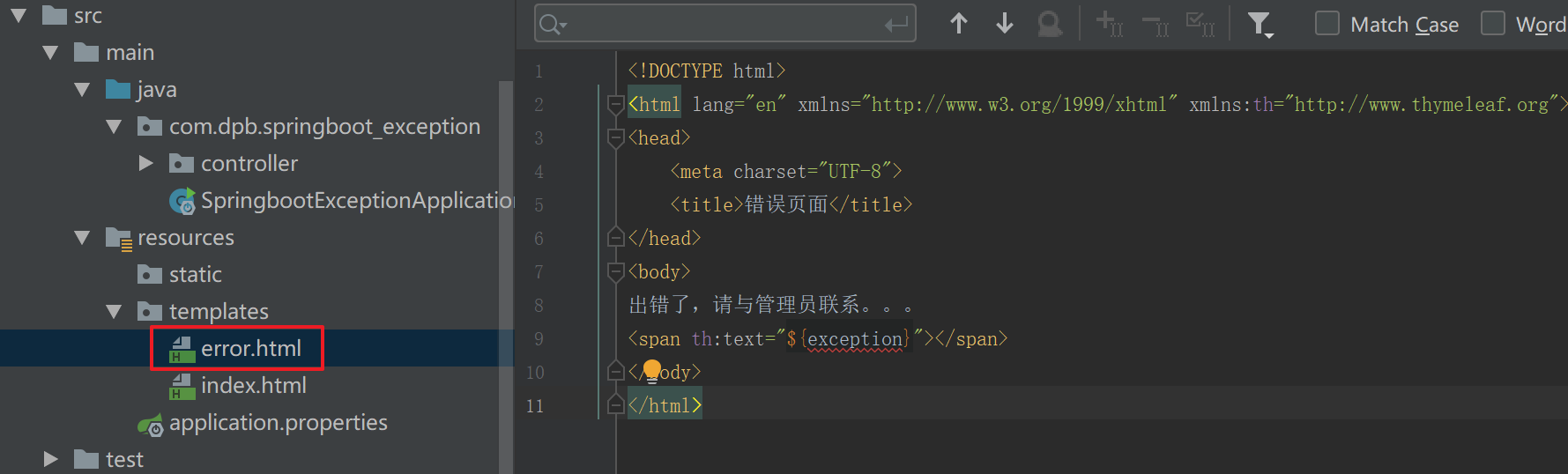This screenshot has width=1568, height=474.
Task: Jump to previous search occurrence arrow
Action: [959, 24]
